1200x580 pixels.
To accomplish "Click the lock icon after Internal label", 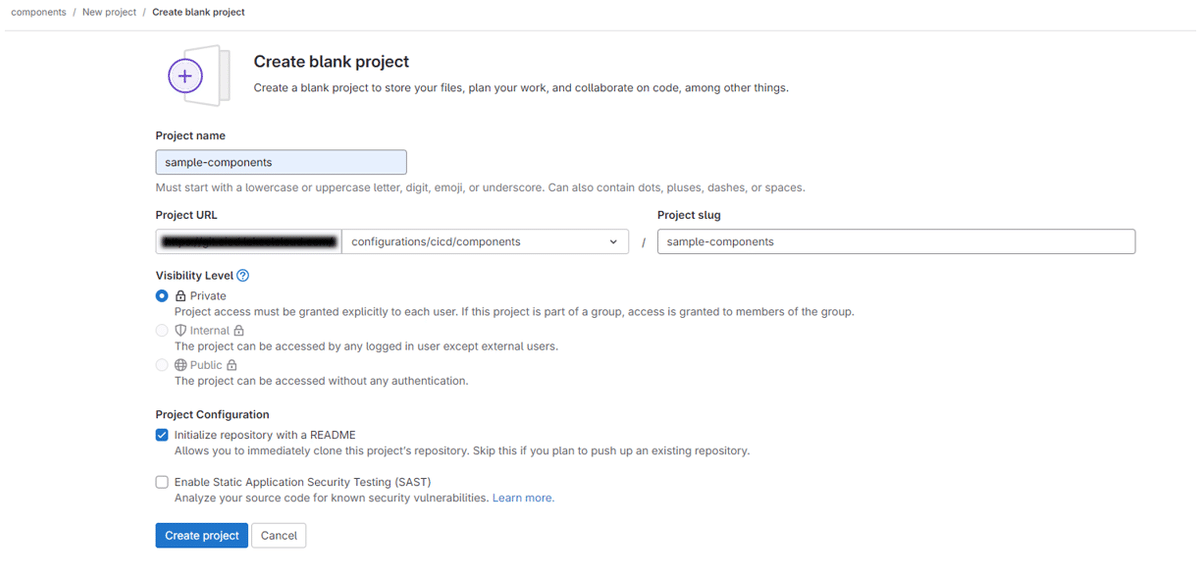I will pos(239,331).
